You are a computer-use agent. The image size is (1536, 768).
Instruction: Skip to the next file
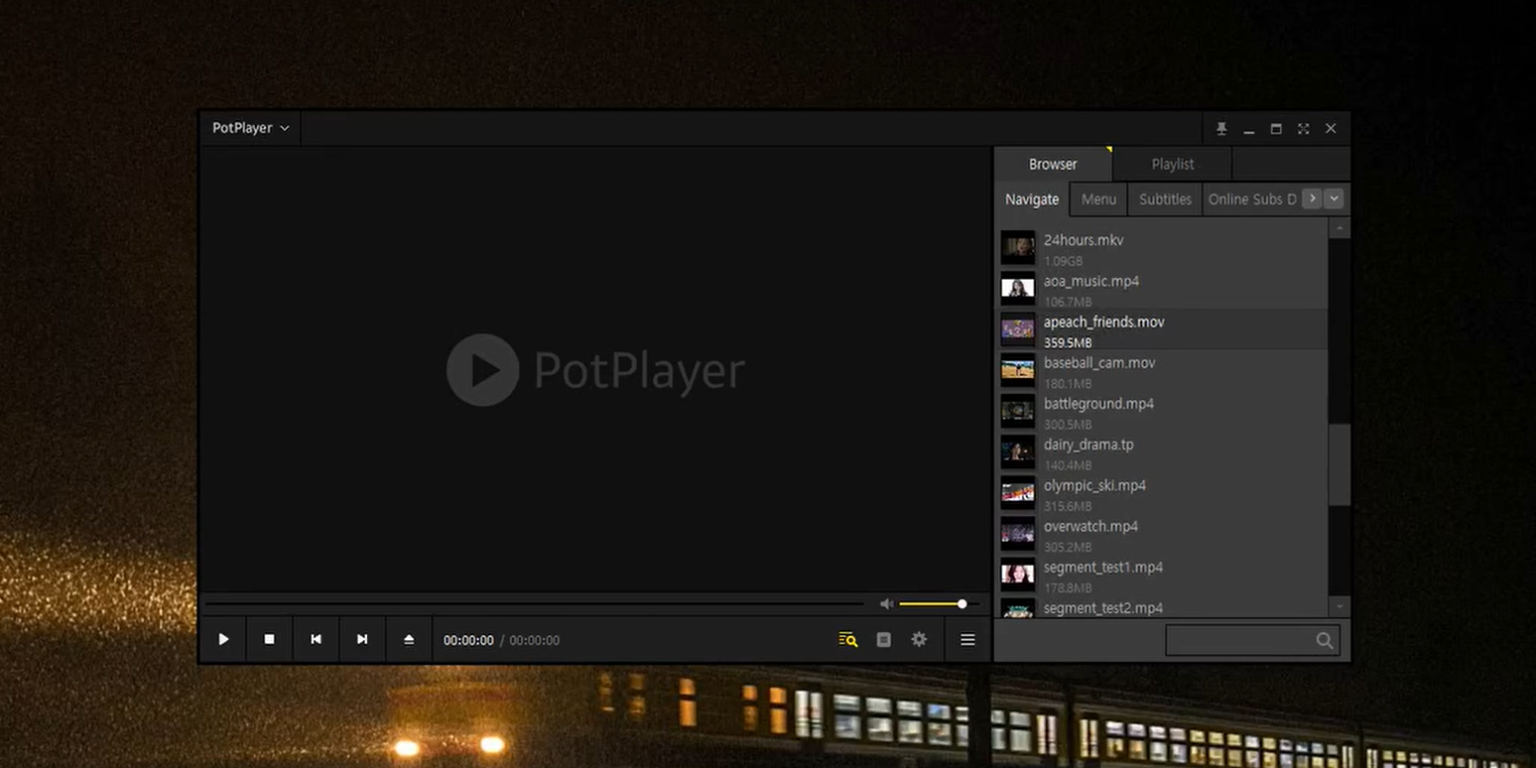(x=361, y=639)
